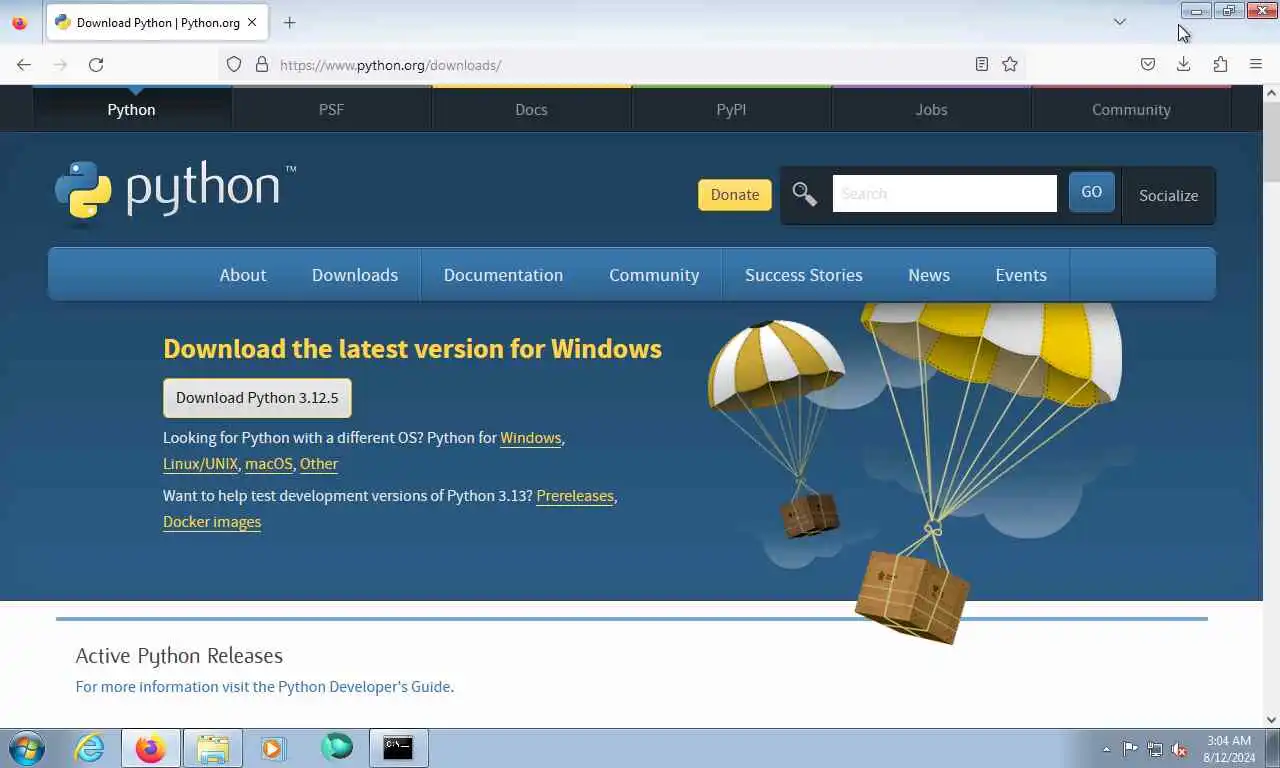Open the Firefox hamburger application menu

coord(1256,65)
